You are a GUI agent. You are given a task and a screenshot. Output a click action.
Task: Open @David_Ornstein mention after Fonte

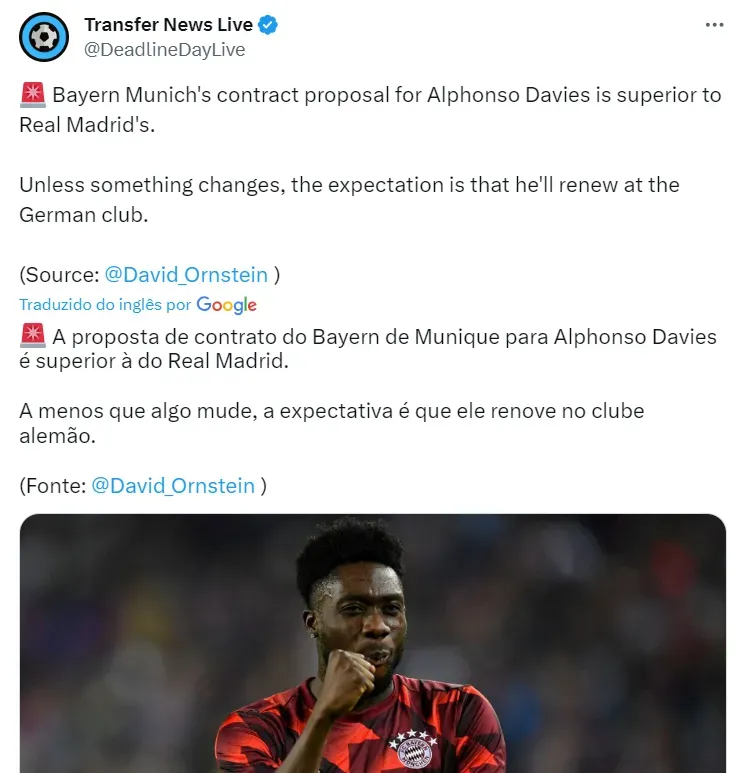(173, 486)
